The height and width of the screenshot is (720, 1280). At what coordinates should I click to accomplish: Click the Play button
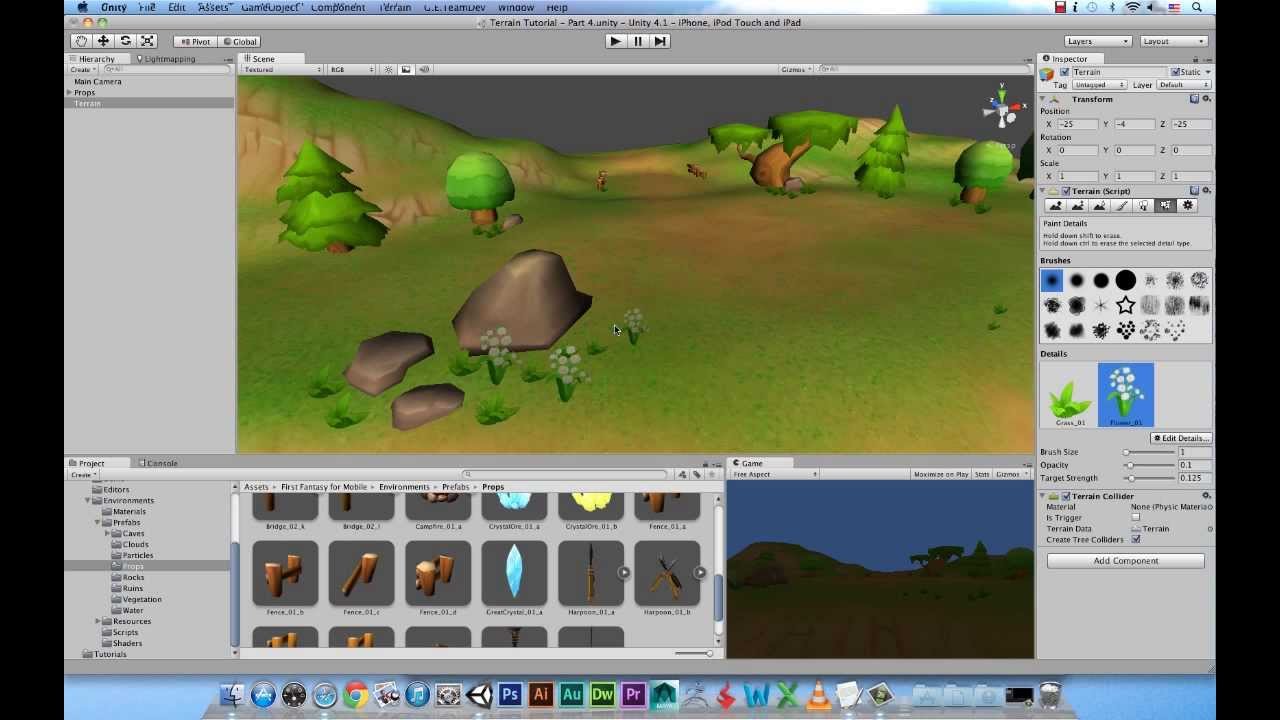(615, 41)
